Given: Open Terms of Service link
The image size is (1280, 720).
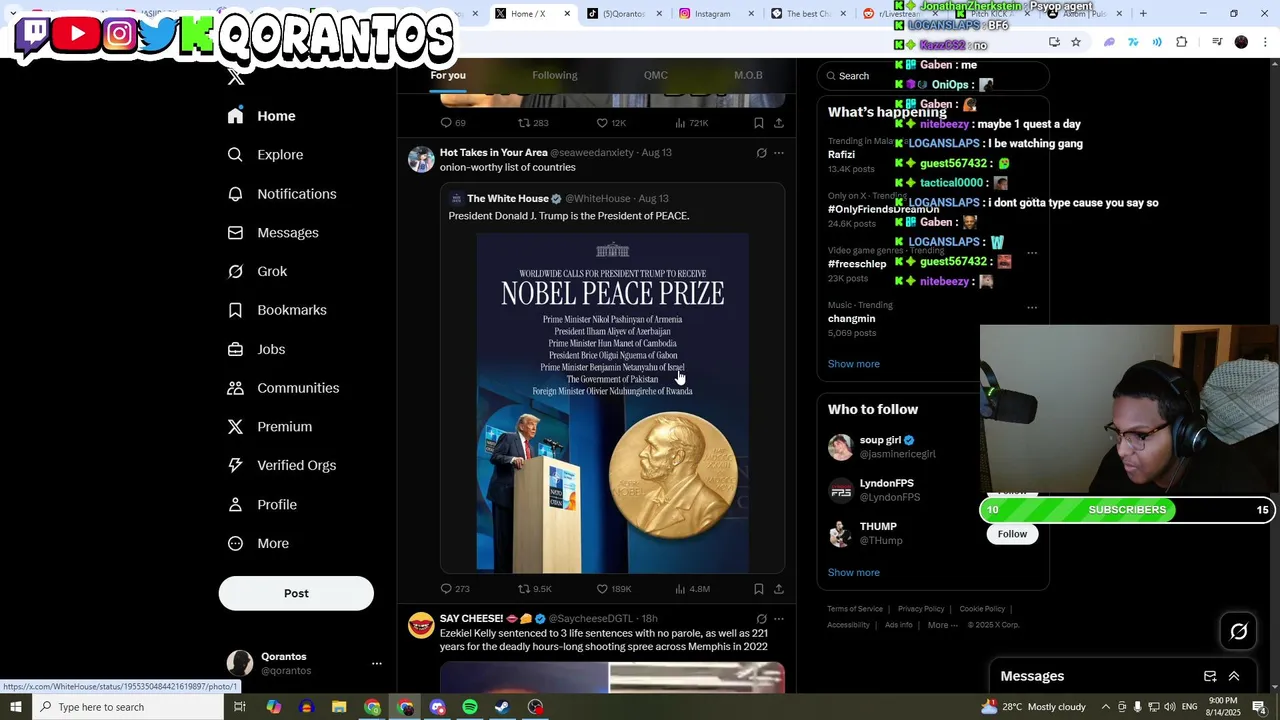Looking at the screenshot, I should pyautogui.click(x=855, y=609).
